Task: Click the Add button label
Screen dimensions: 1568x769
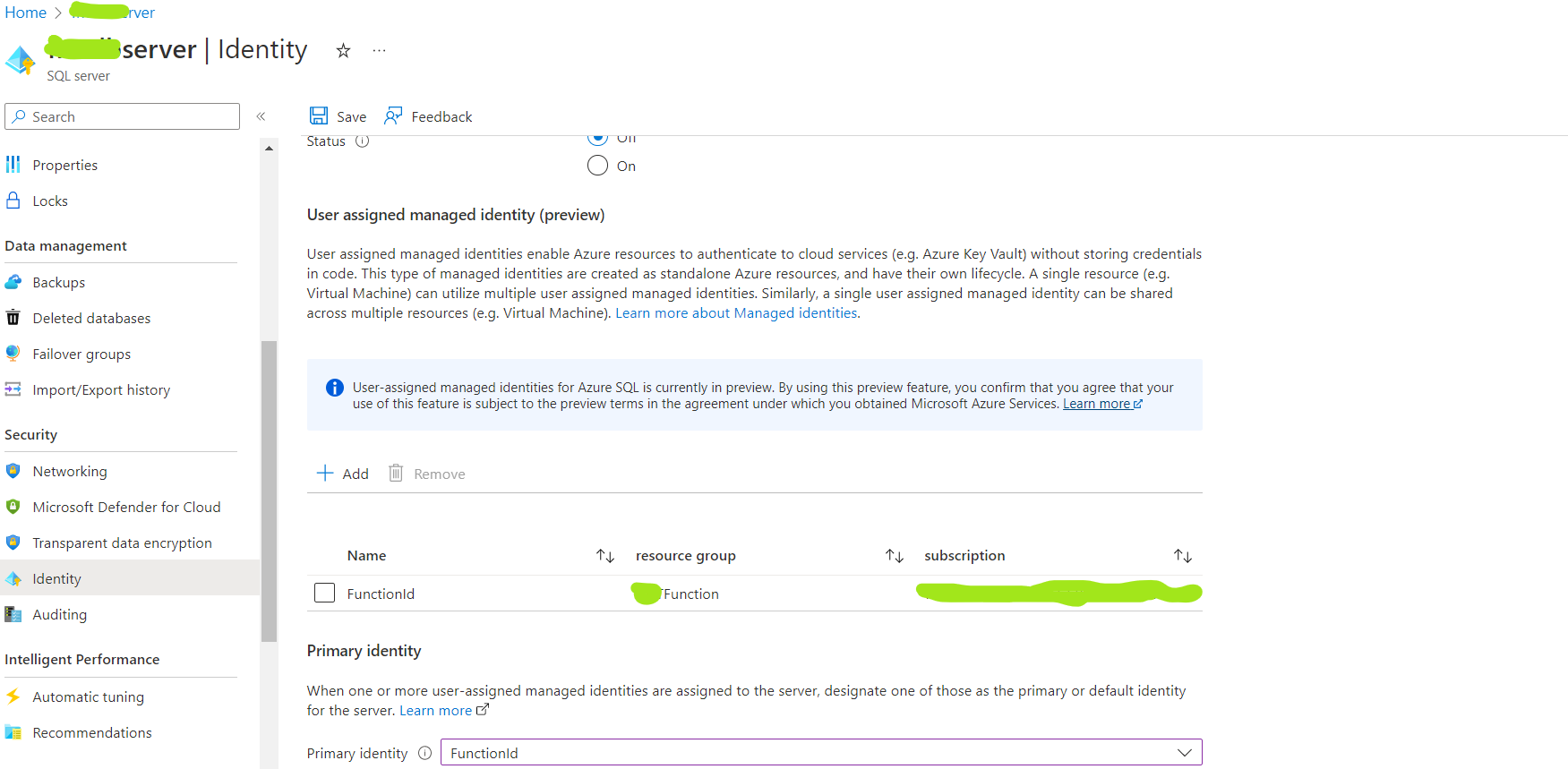Action: (356, 474)
